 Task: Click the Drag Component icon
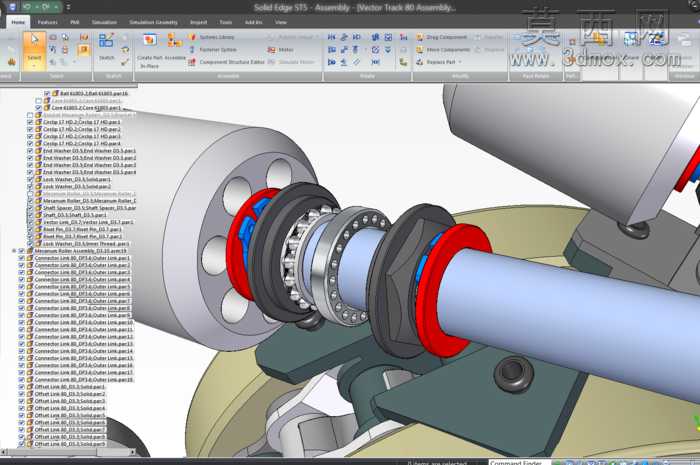click(420, 37)
